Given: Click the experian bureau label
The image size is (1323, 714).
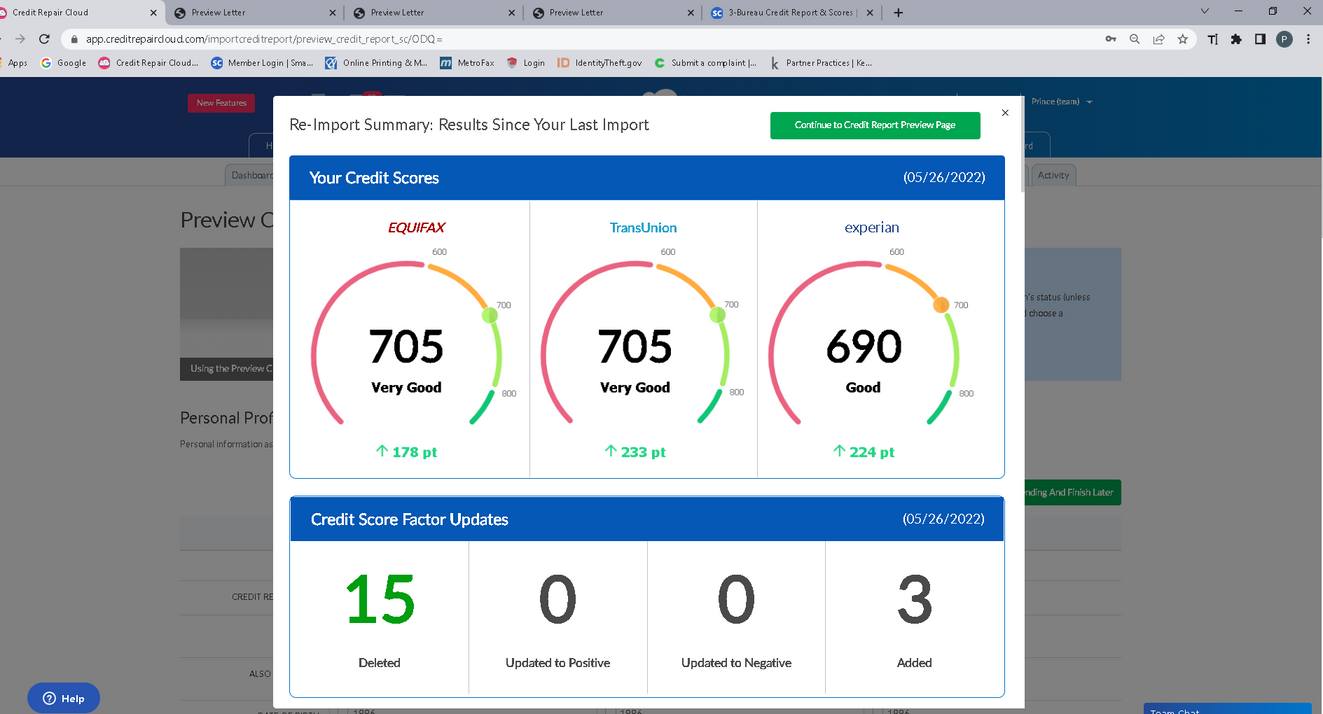Looking at the screenshot, I should (871, 228).
